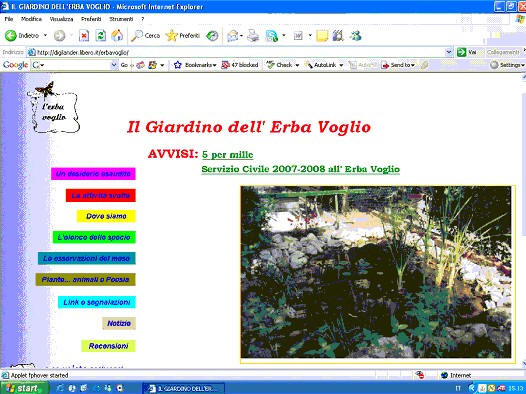Click the printer icon in toolbar
The height and width of the screenshot is (394, 526).
click(x=253, y=36)
